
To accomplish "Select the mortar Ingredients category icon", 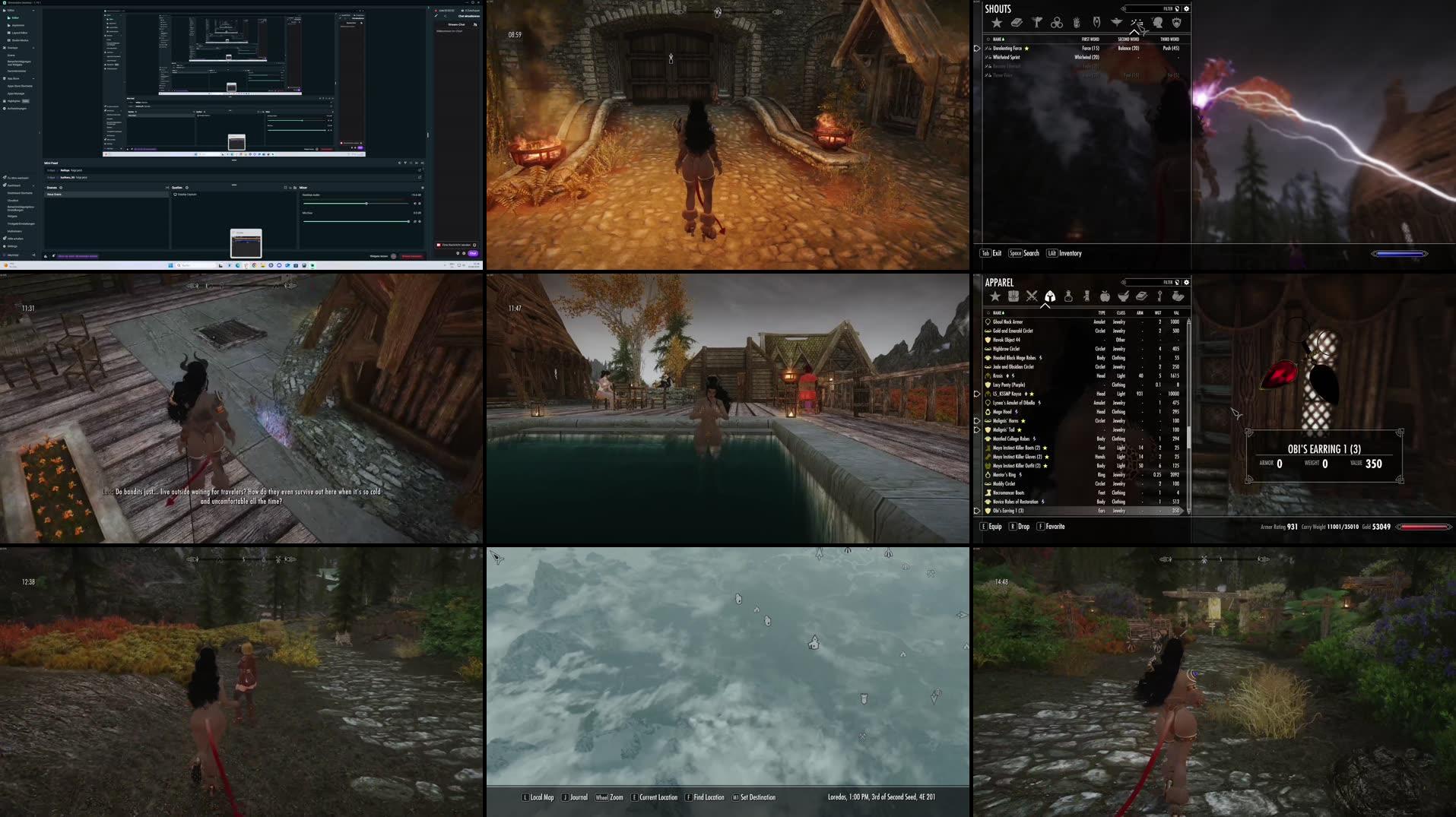I will click(x=1123, y=296).
